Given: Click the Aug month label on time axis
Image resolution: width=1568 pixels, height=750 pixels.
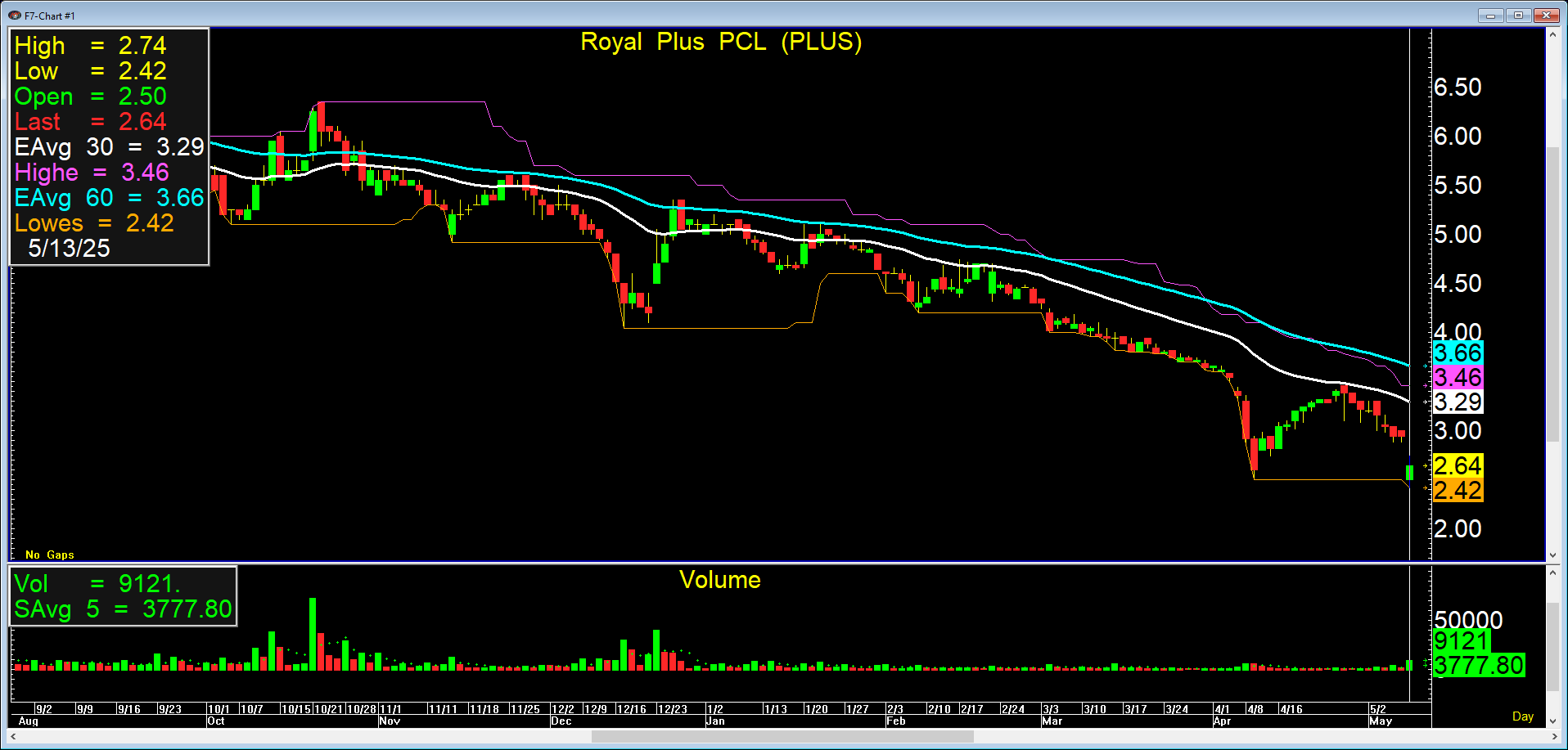Looking at the screenshot, I should [28, 721].
